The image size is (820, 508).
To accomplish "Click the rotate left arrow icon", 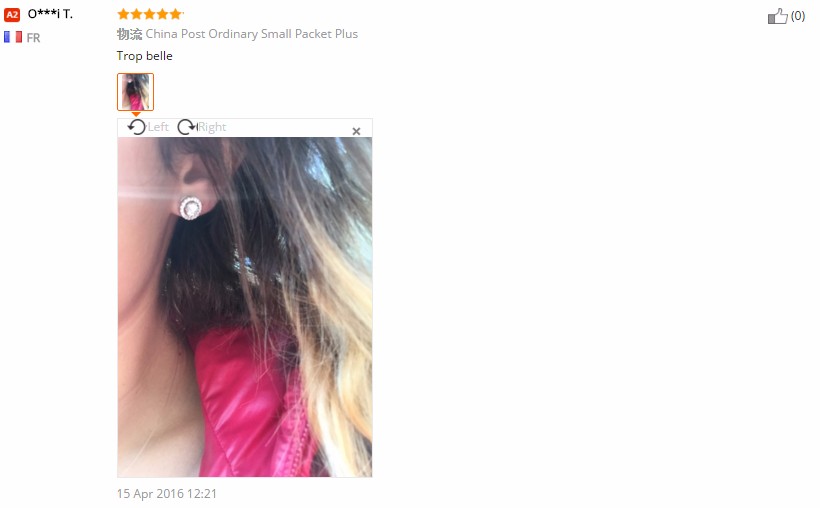I will [136, 127].
